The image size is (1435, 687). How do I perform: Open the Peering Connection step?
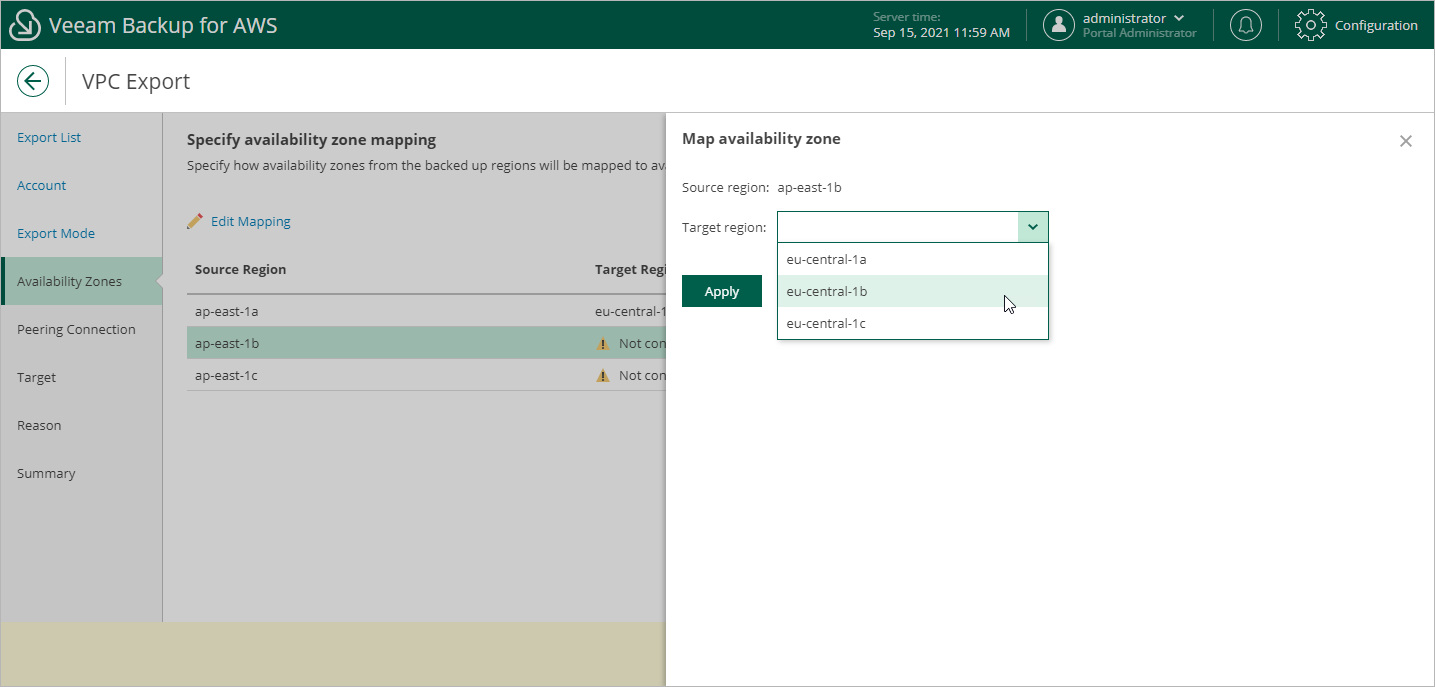76,330
